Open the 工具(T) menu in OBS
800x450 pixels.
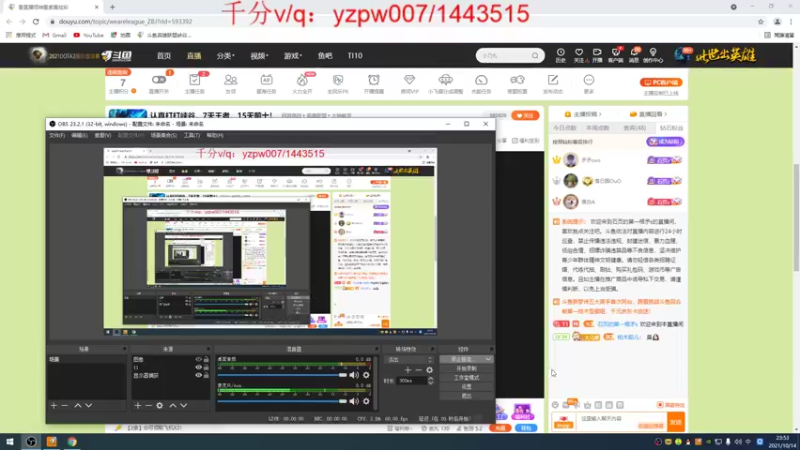pyautogui.click(x=192, y=135)
